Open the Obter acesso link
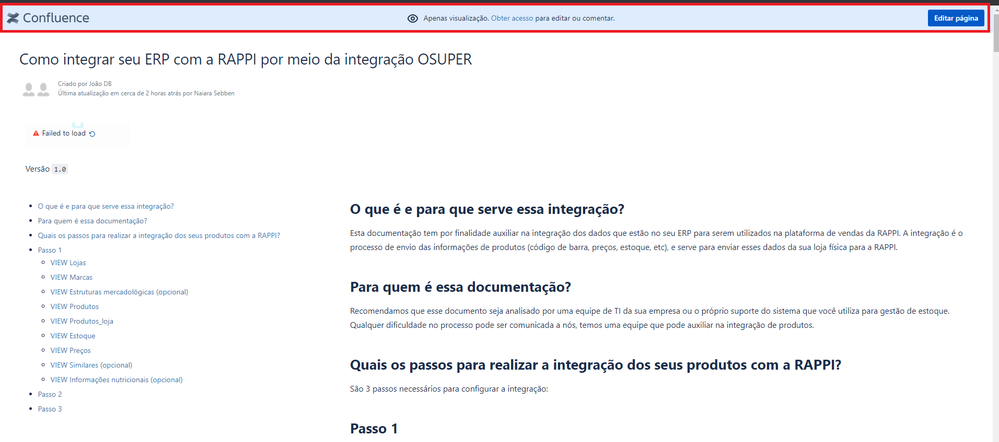Image resolution: width=999 pixels, height=442 pixels. [512, 18]
